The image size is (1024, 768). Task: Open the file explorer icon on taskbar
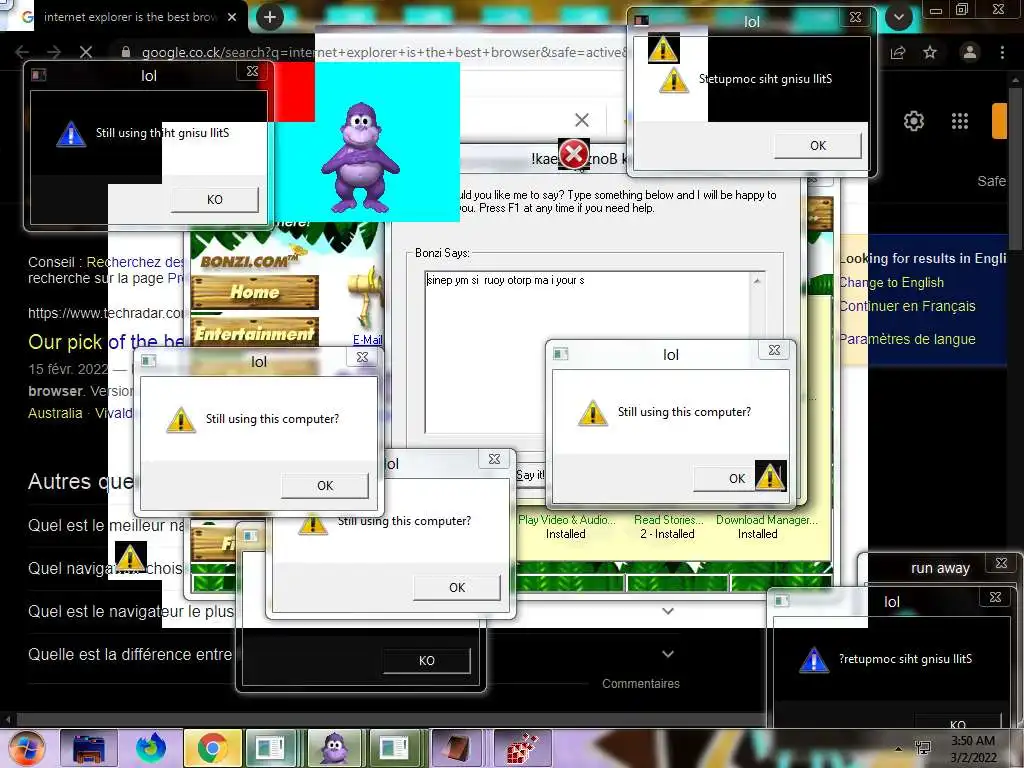(x=89, y=748)
